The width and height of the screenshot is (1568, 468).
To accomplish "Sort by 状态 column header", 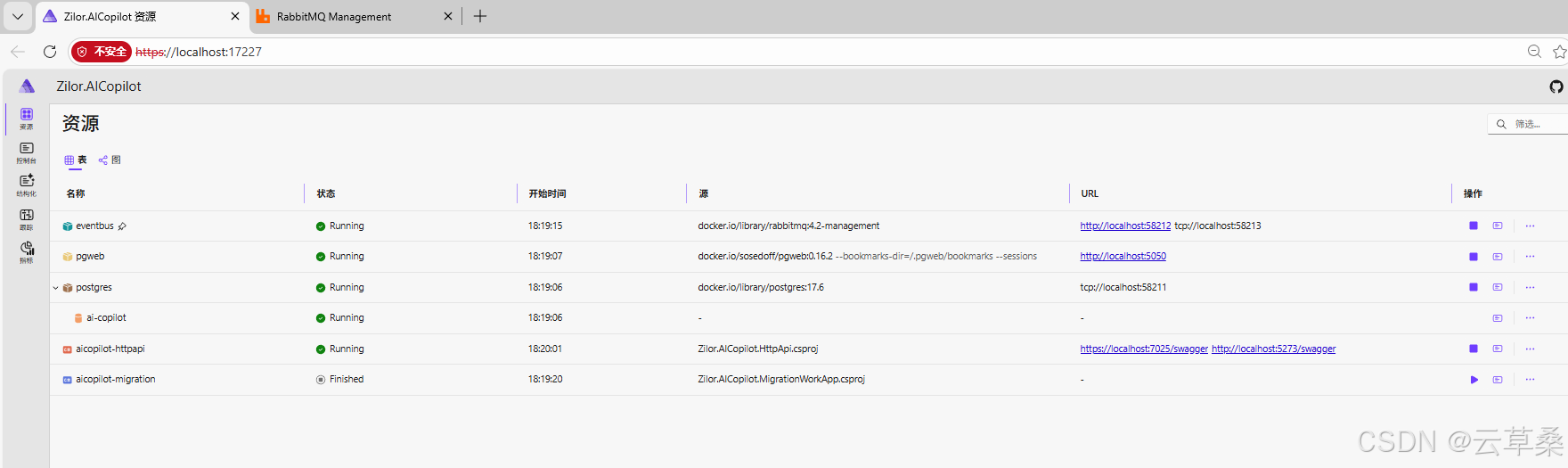I will [x=326, y=193].
